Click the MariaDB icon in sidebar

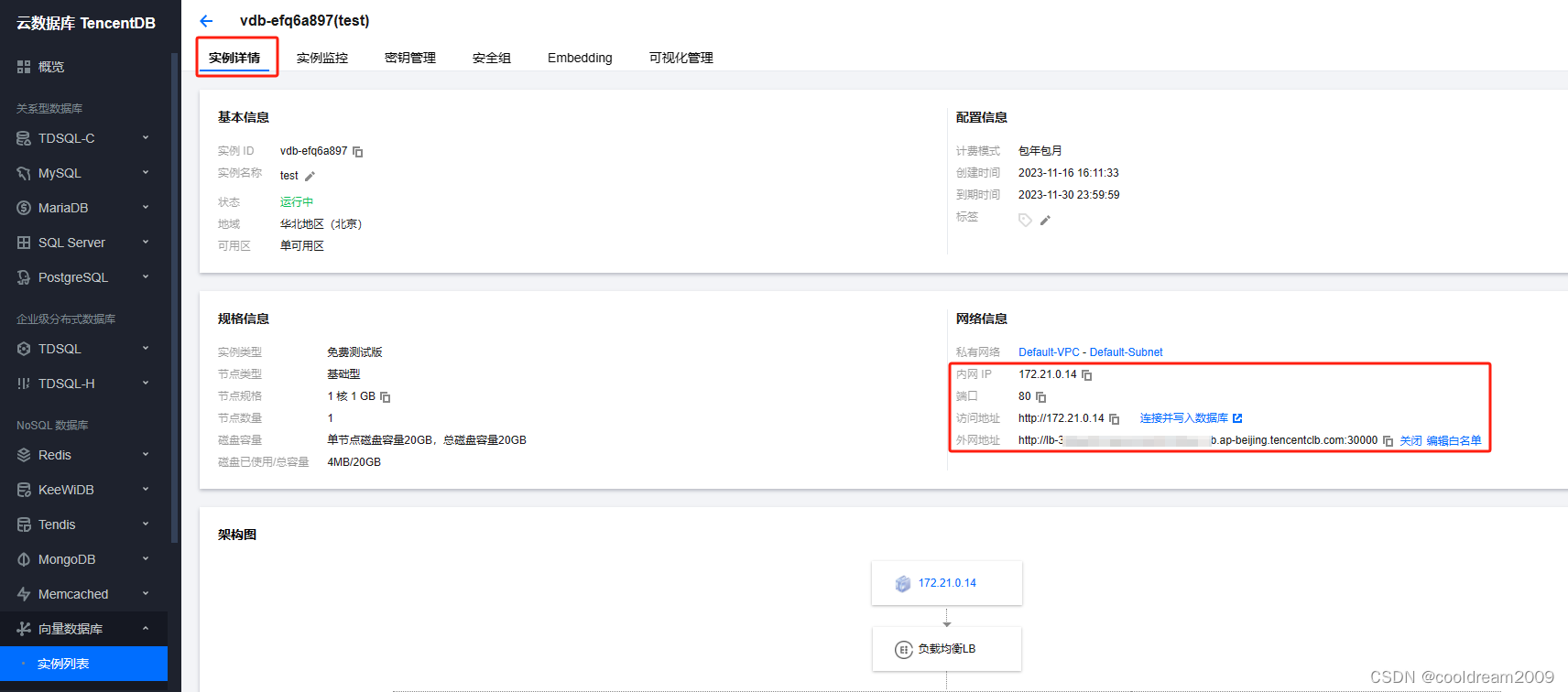click(x=24, y=208)
